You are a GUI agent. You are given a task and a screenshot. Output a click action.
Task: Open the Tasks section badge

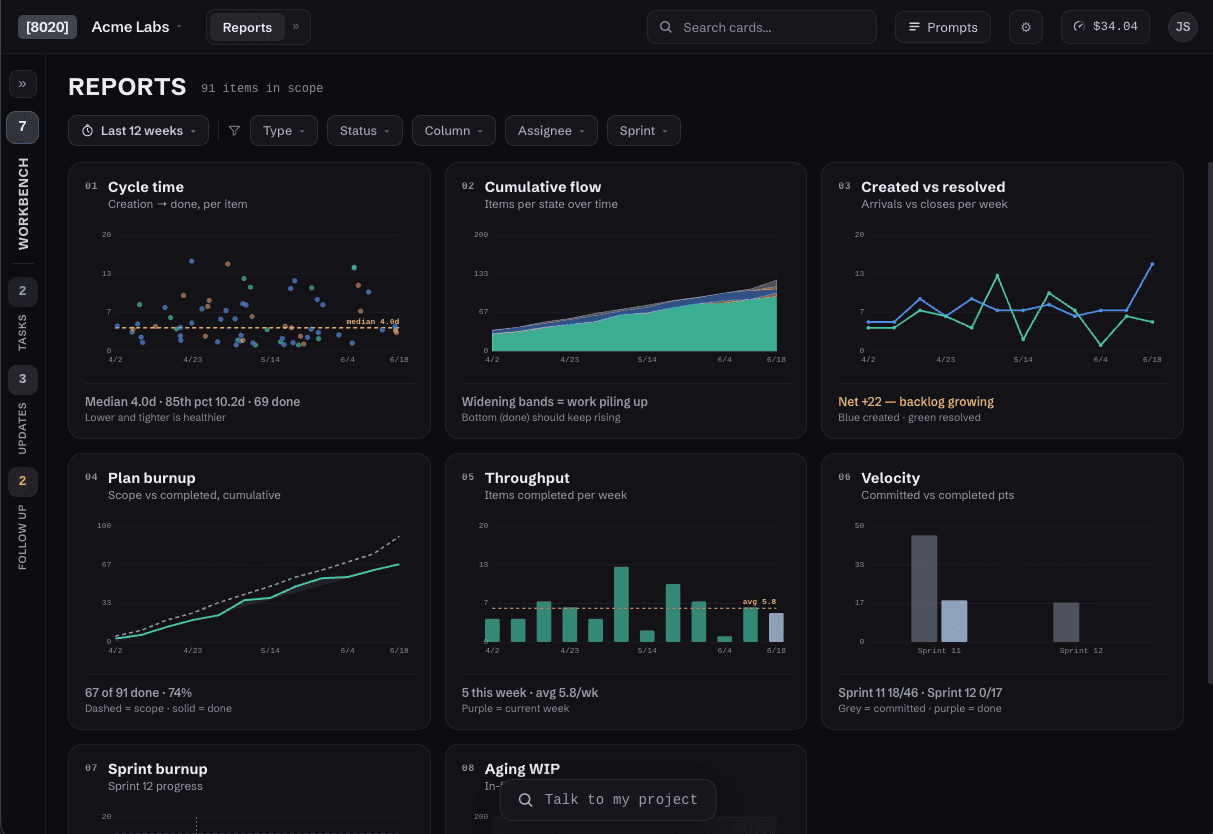pyautogui.click(x=22, y=292)
